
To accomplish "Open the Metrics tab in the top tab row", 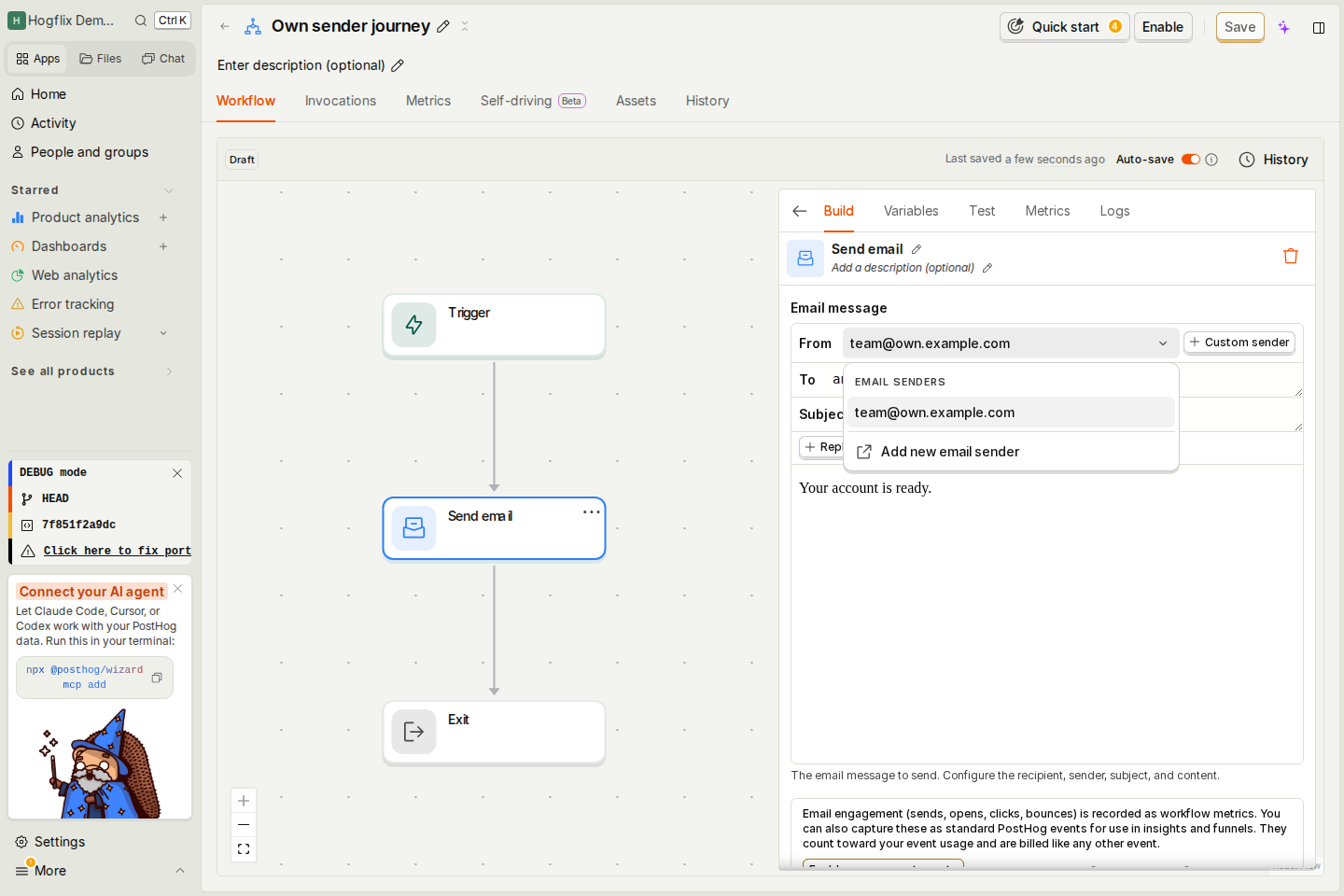I will 428,101.
